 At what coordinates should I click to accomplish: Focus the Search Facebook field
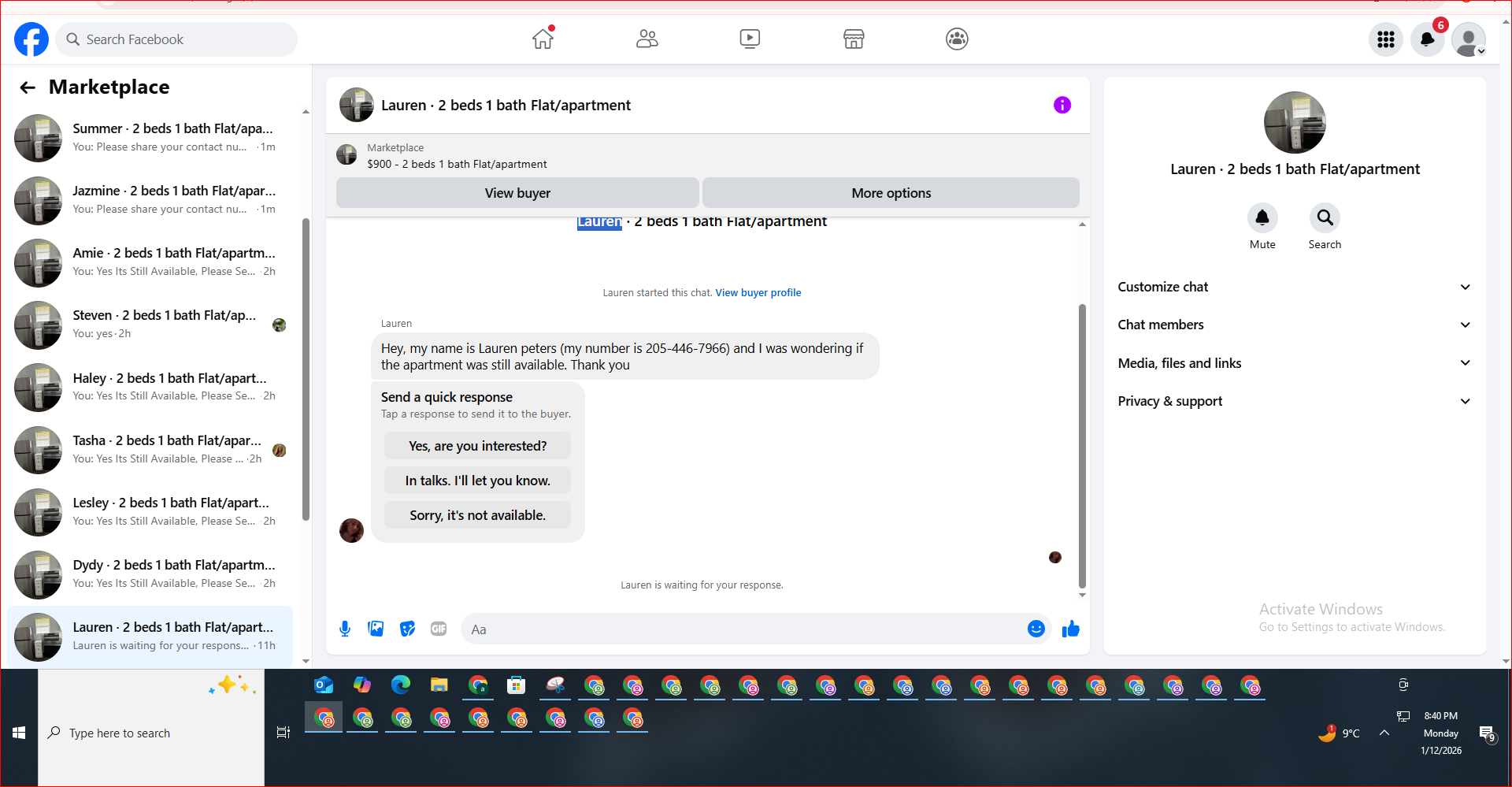[x=176, y=39]
